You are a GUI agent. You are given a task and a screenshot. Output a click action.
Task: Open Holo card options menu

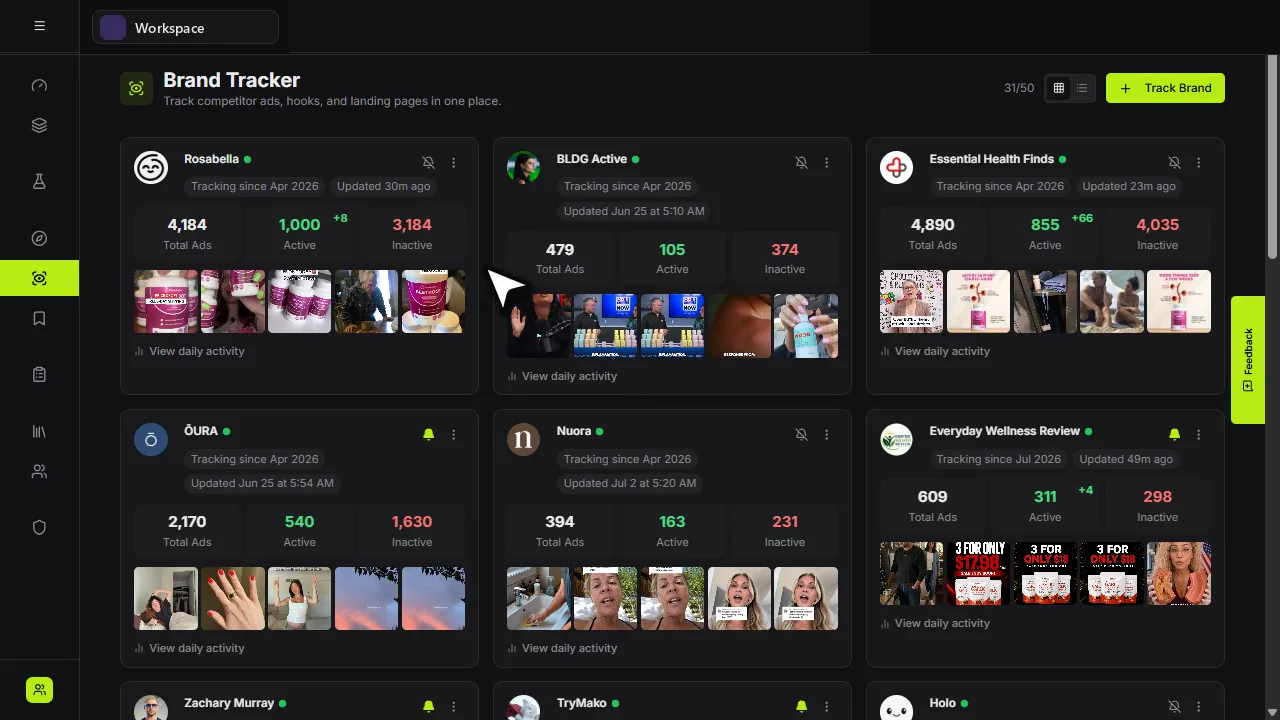[1199, 707]
